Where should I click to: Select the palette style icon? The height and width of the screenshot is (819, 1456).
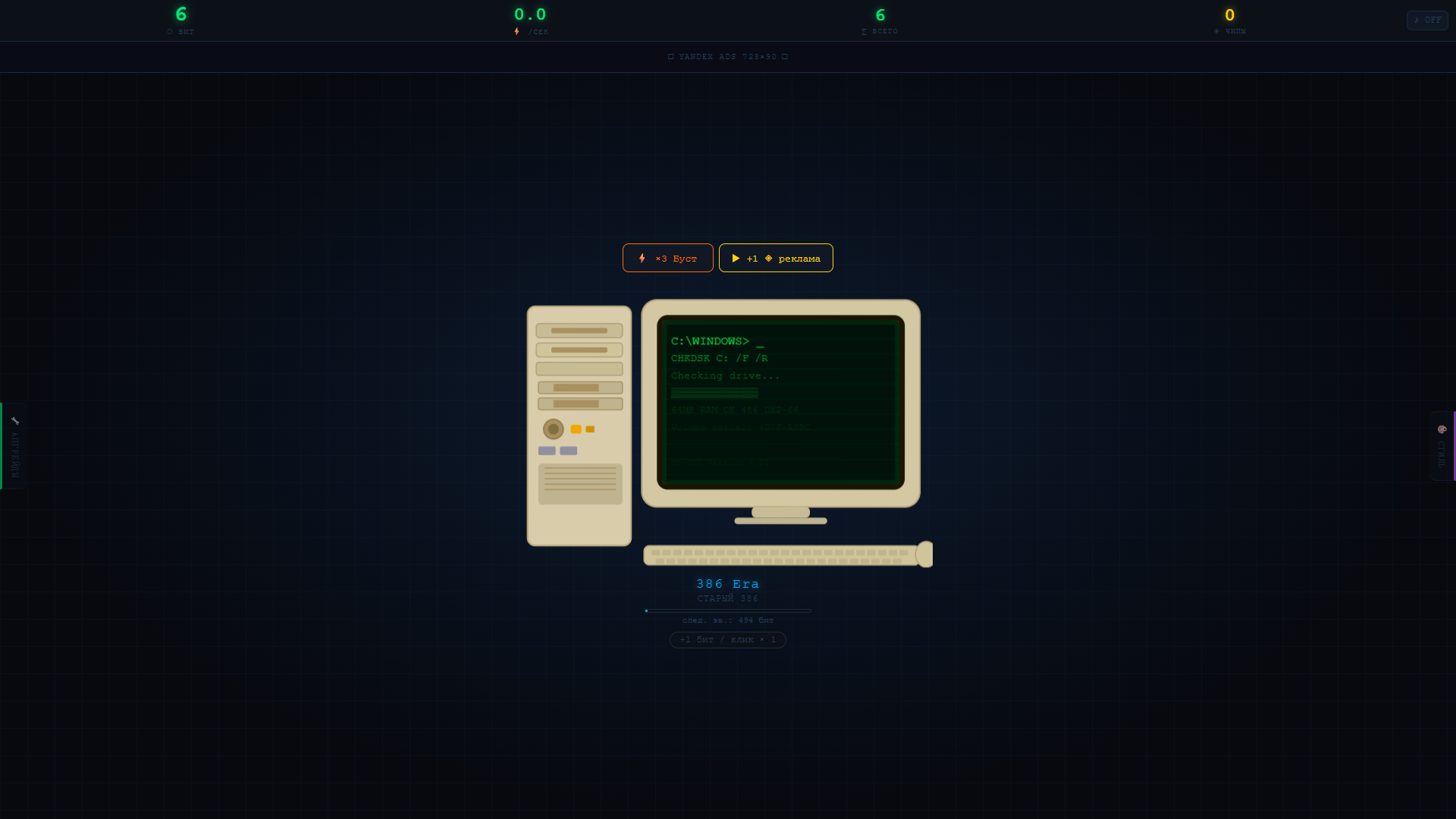[x=1443, y=429]
